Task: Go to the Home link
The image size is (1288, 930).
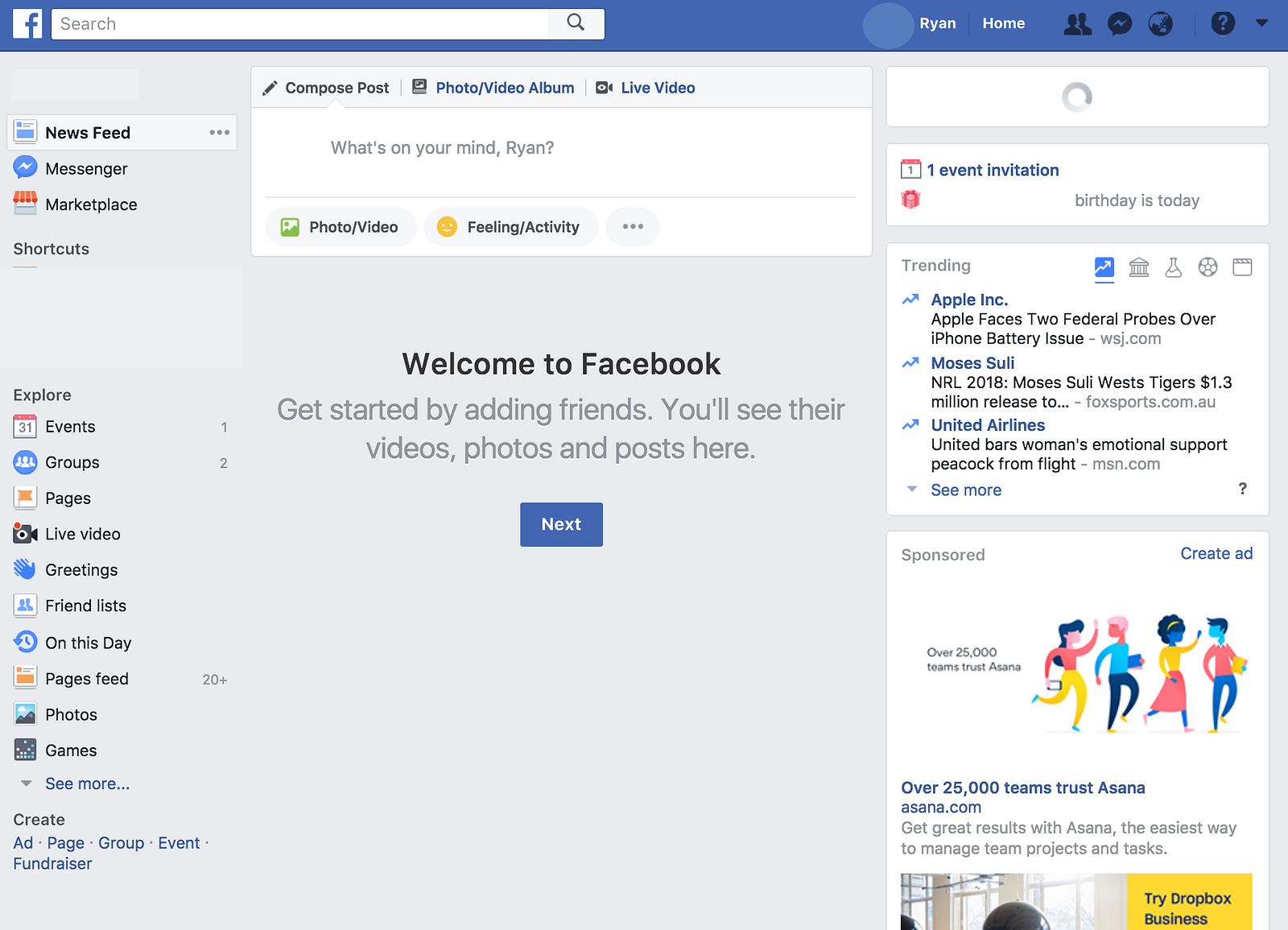Action: coord(1003,23)
